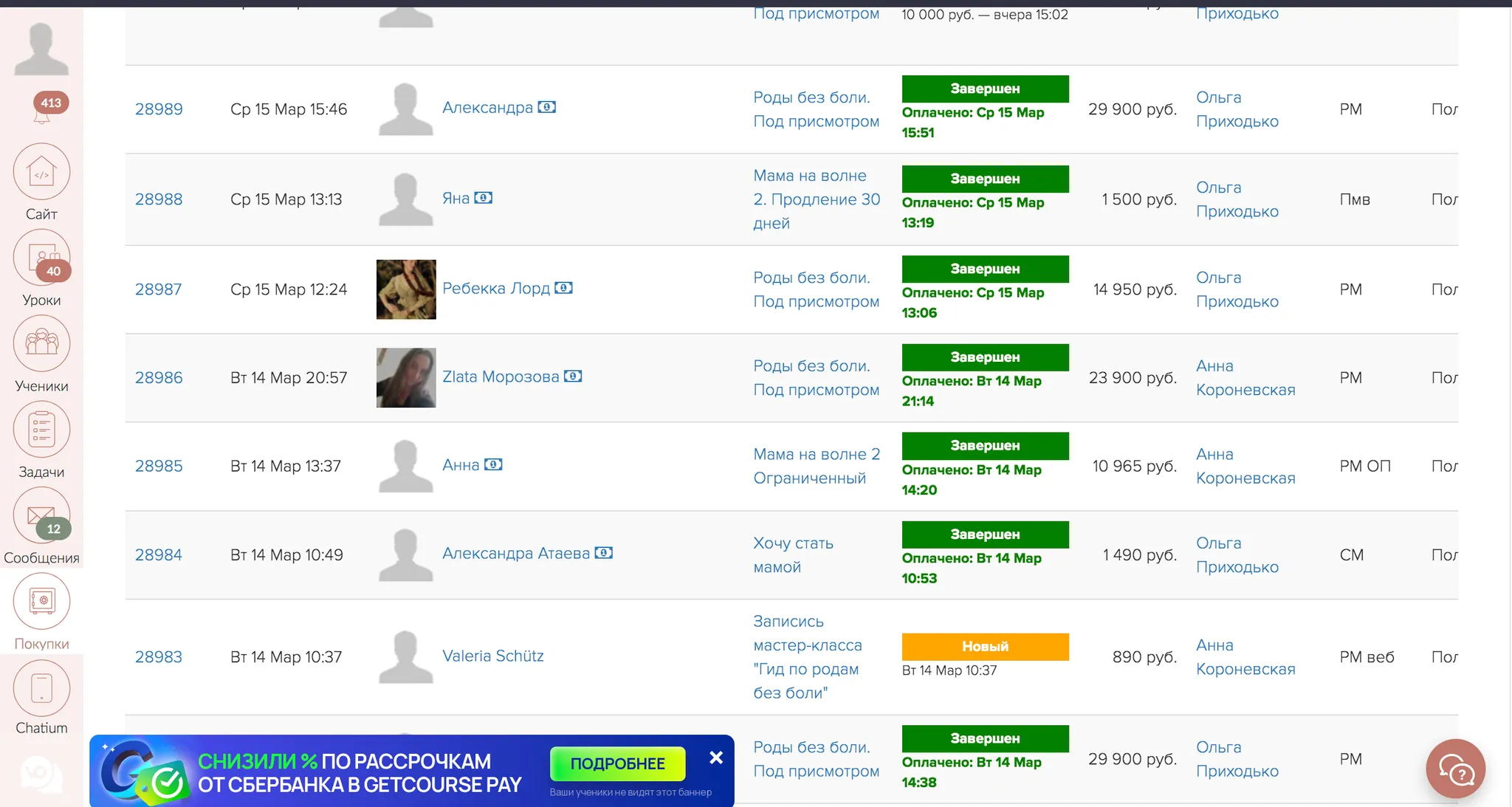The height and width of the screenshot is (807, 1512).
Task: Click the payment icon beside Ребекка Лорд
Action: click(x=564, y=288)
